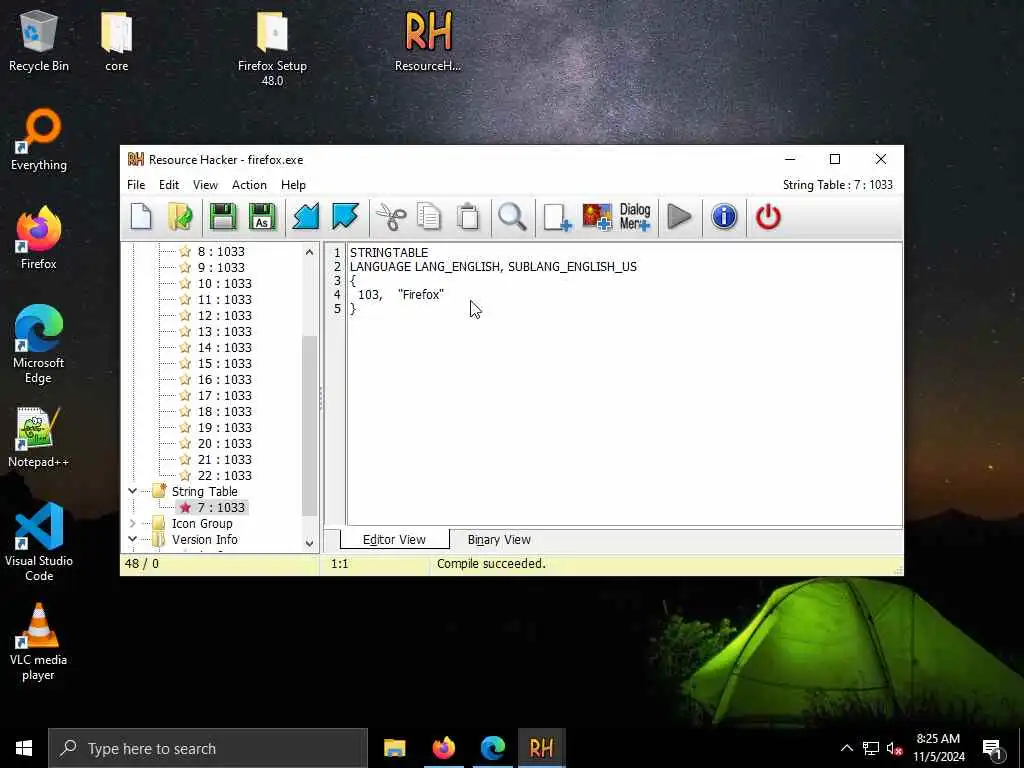Click the Save As floppy icon

point(262,217)
